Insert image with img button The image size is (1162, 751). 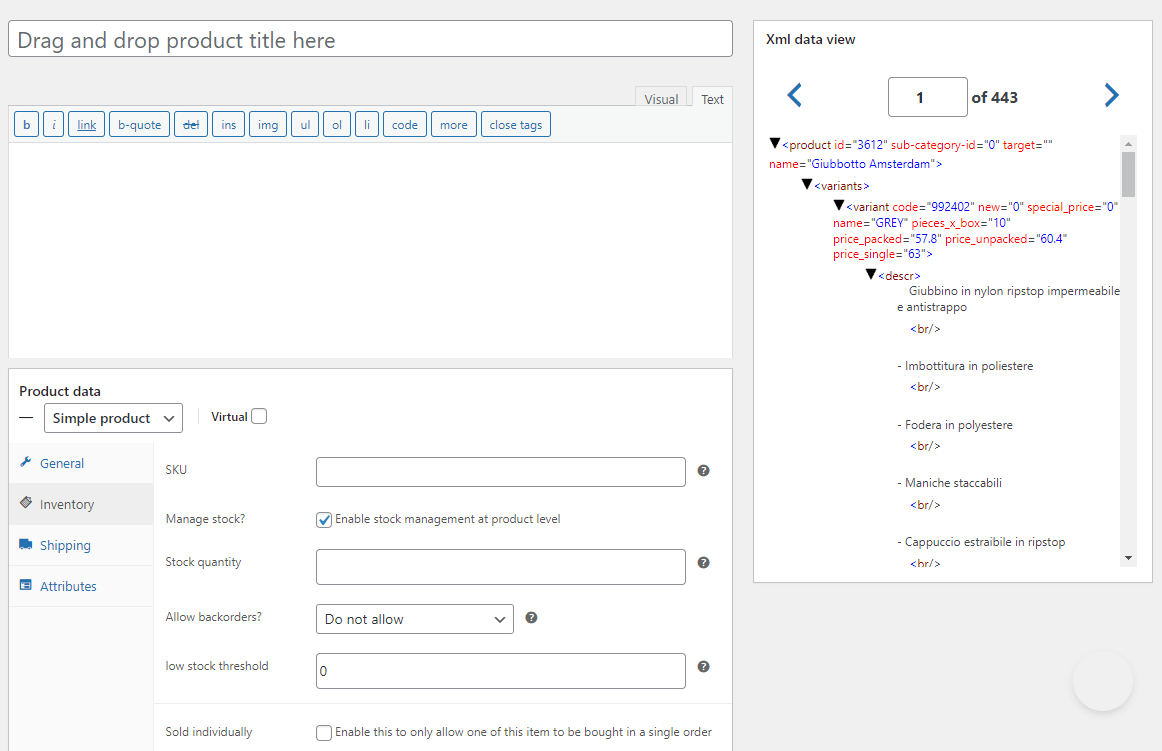click(x=268, y=125)
